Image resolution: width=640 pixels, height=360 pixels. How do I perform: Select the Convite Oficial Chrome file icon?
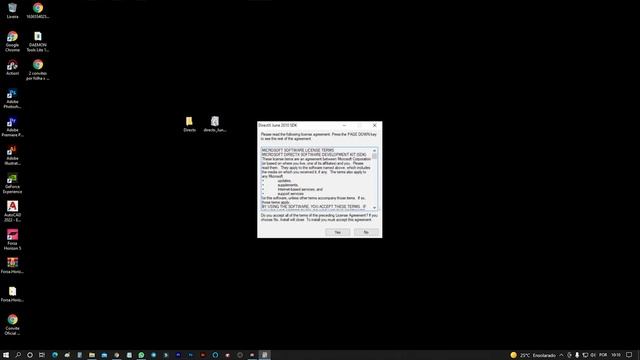[x=12, y=324]
